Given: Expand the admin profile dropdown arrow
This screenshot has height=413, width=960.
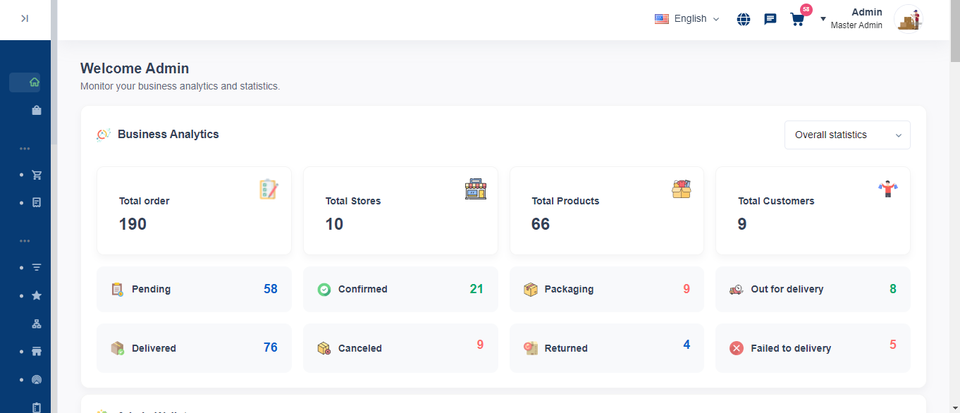Looking at the screenshot, I should pos(823,19).
